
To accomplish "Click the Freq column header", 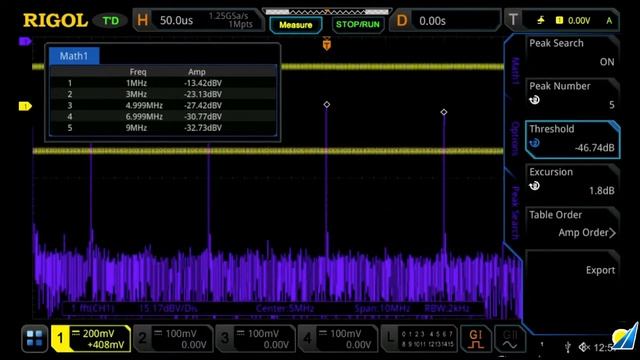I will [138, 72].
